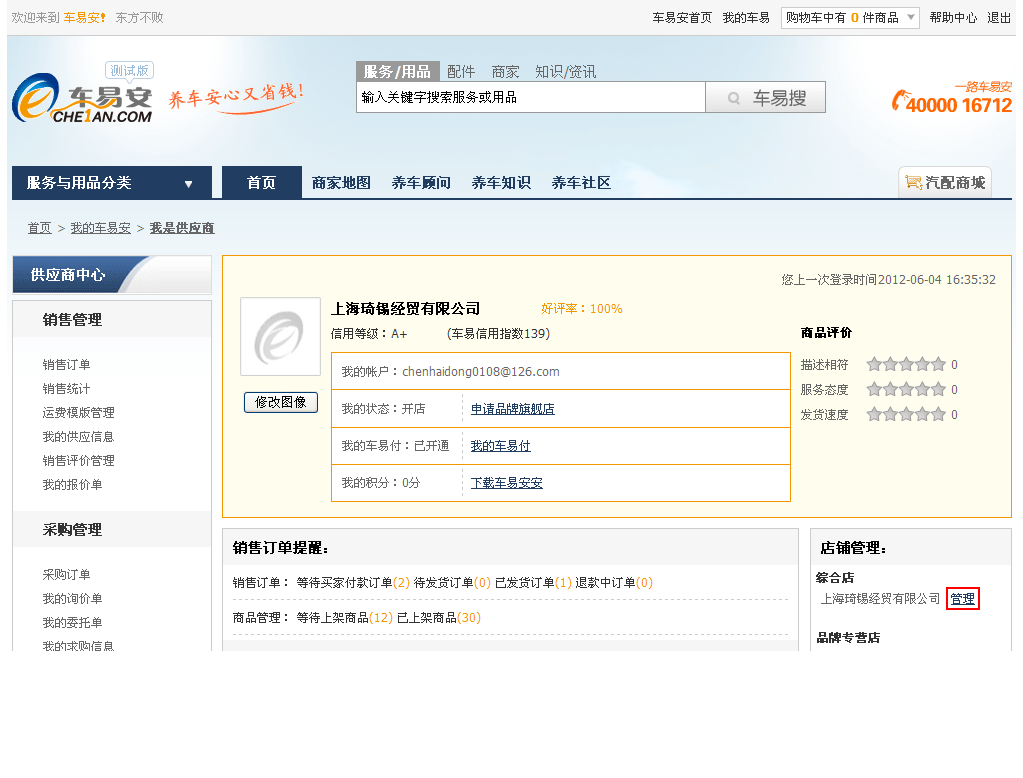The image size is (1023, 778).
Task: Click the 养车安心又省钱! slogan image
Action: click(x=236, y=97)
